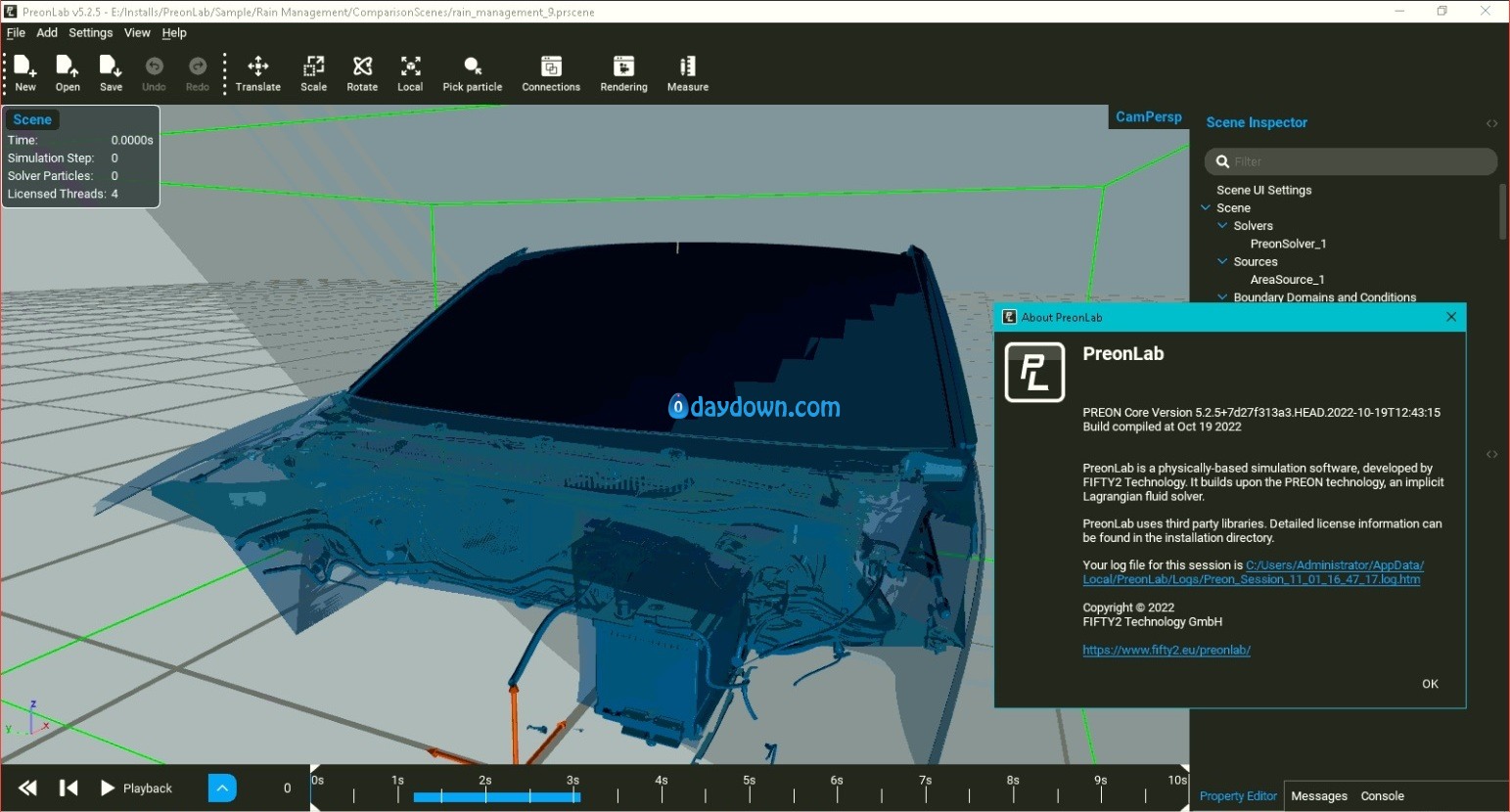Open the Add menu
Viewport: 1510px width, 812px height.
(47, 32)
